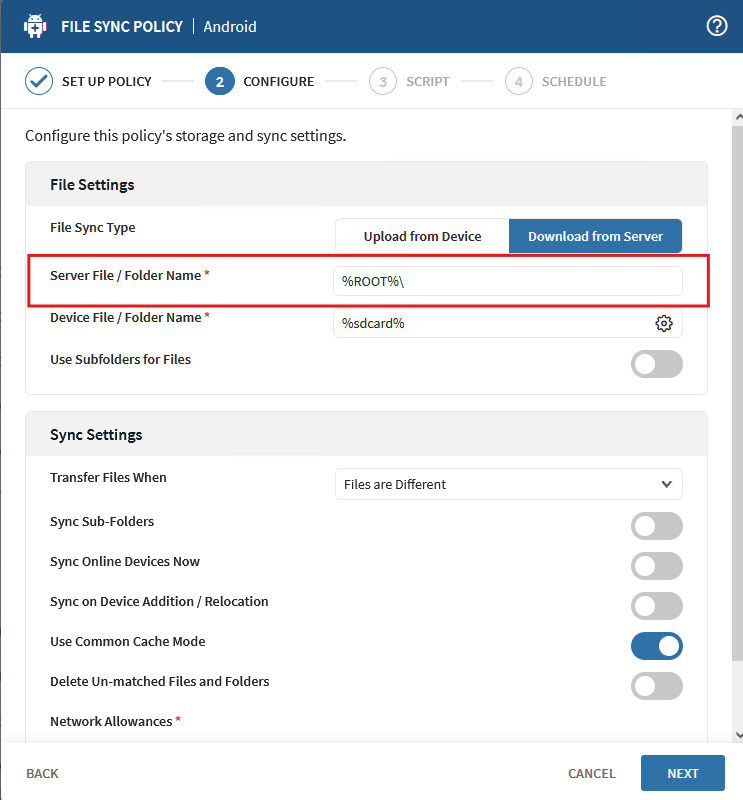
Task: Click the Android robot policy icon
Action: coord(35,26)
